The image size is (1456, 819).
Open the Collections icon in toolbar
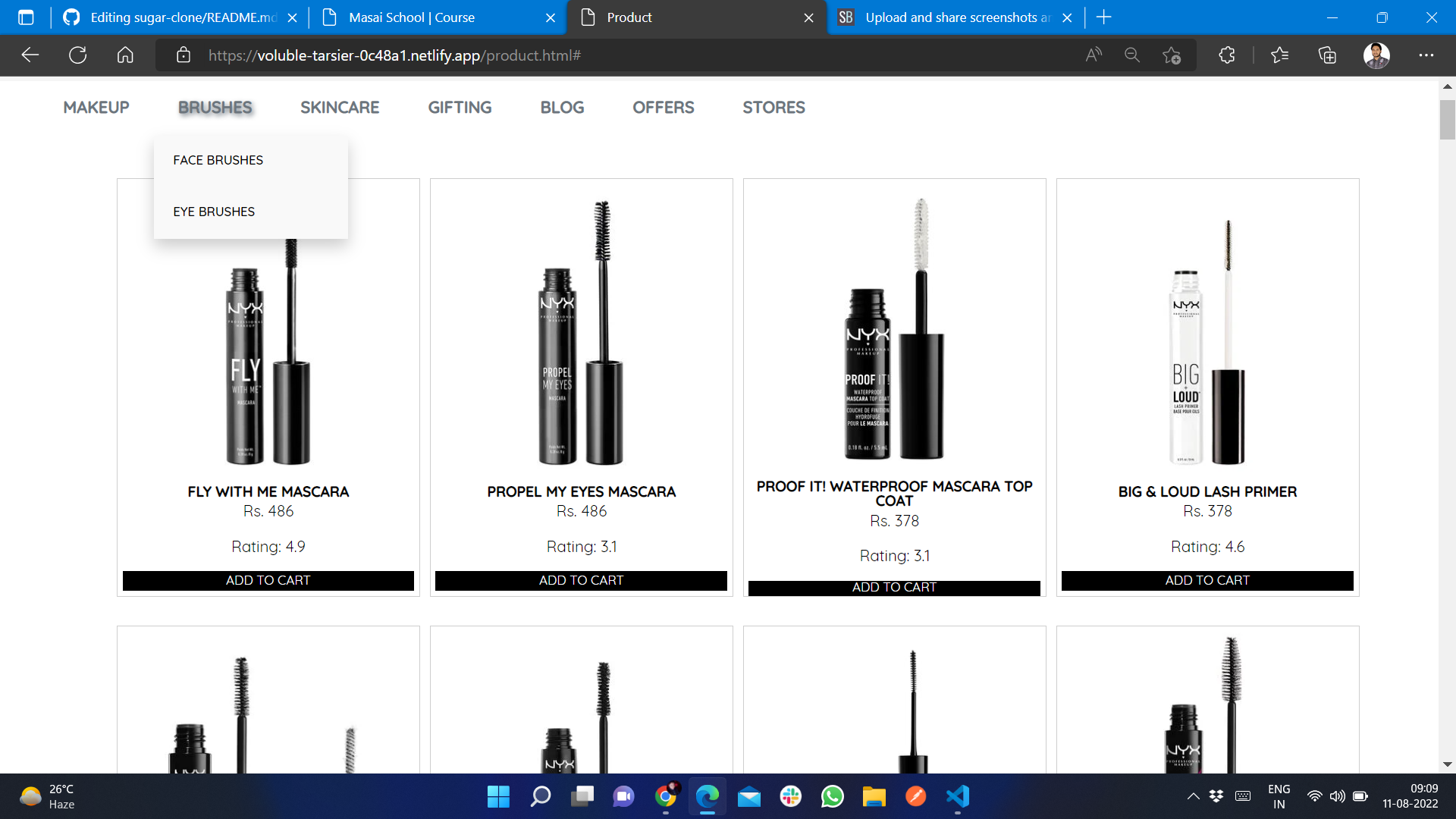click(1327, 55)
